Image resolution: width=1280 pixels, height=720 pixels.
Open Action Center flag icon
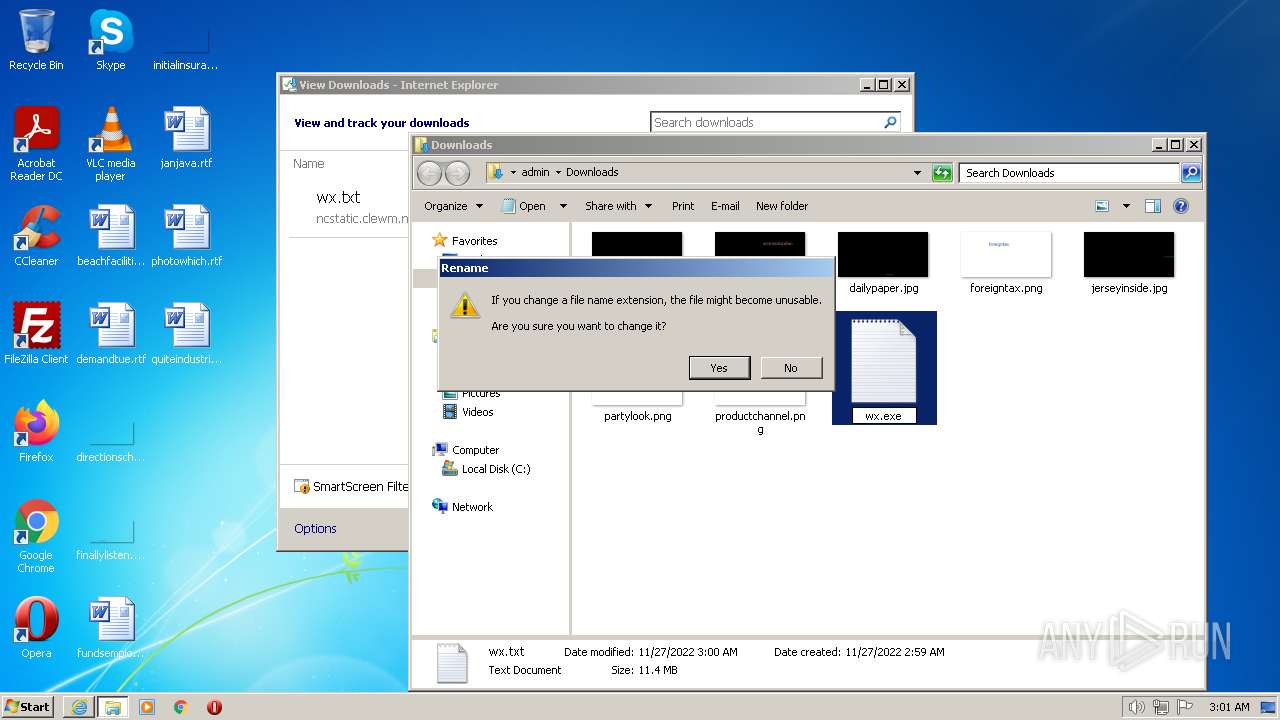click(x=1185, y=707)
